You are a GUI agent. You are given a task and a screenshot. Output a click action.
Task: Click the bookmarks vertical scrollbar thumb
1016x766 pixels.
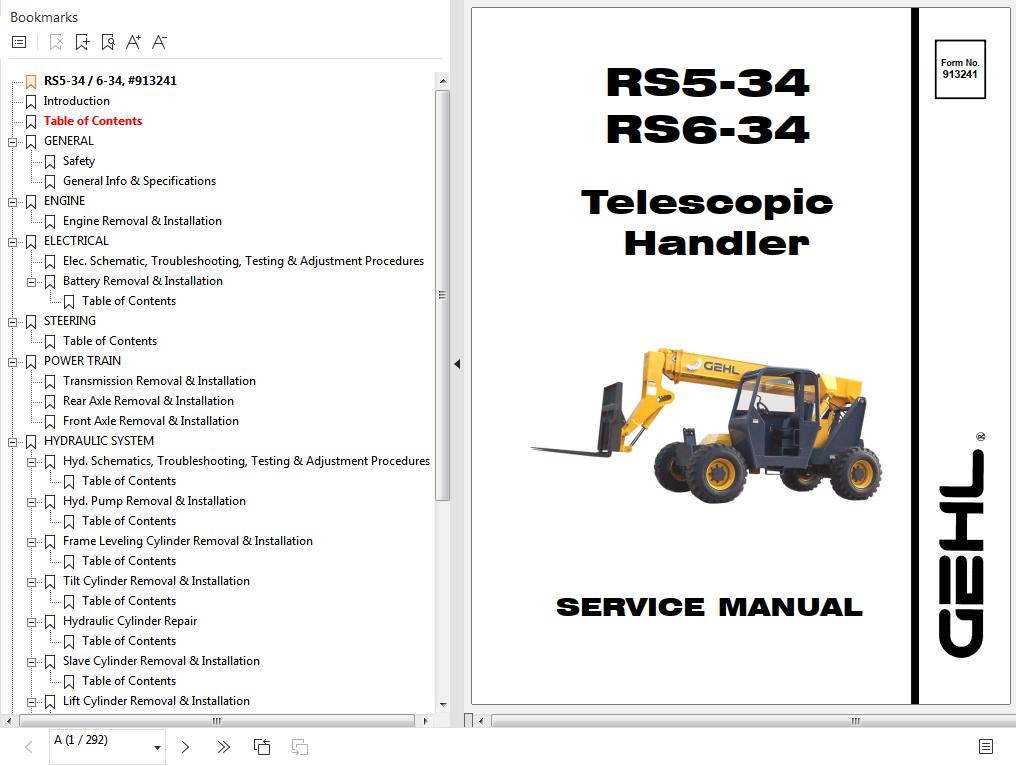tap(443, 295)
